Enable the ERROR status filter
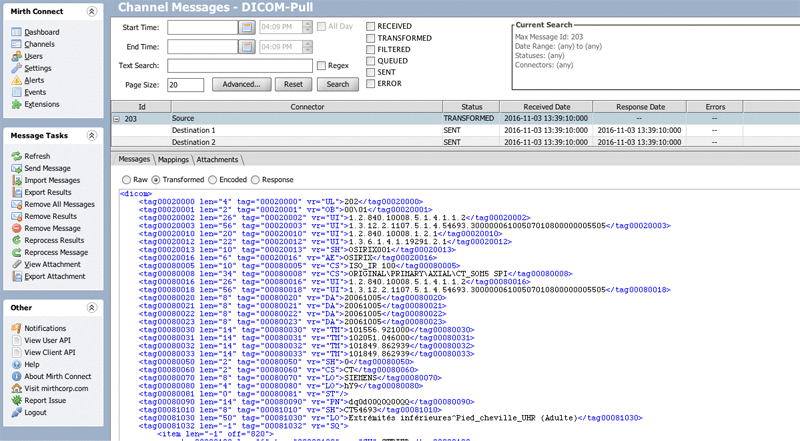 point(371,83)
